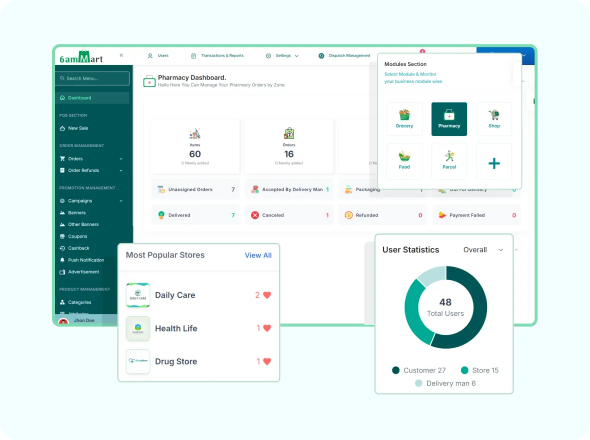Click the Canceled red X icon
The height and width of the screenshot is (440, 590).
point(255,215)
